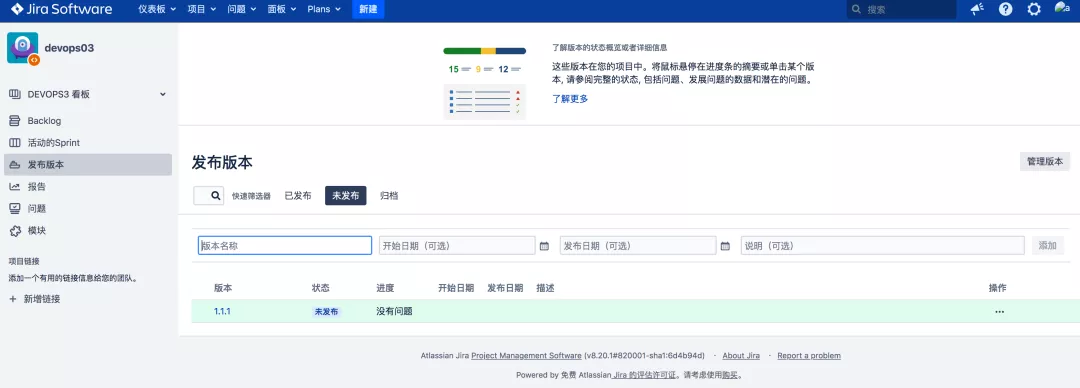
Task: Focus the 发布日期 (可选) input field
Action: click(638, 245)
